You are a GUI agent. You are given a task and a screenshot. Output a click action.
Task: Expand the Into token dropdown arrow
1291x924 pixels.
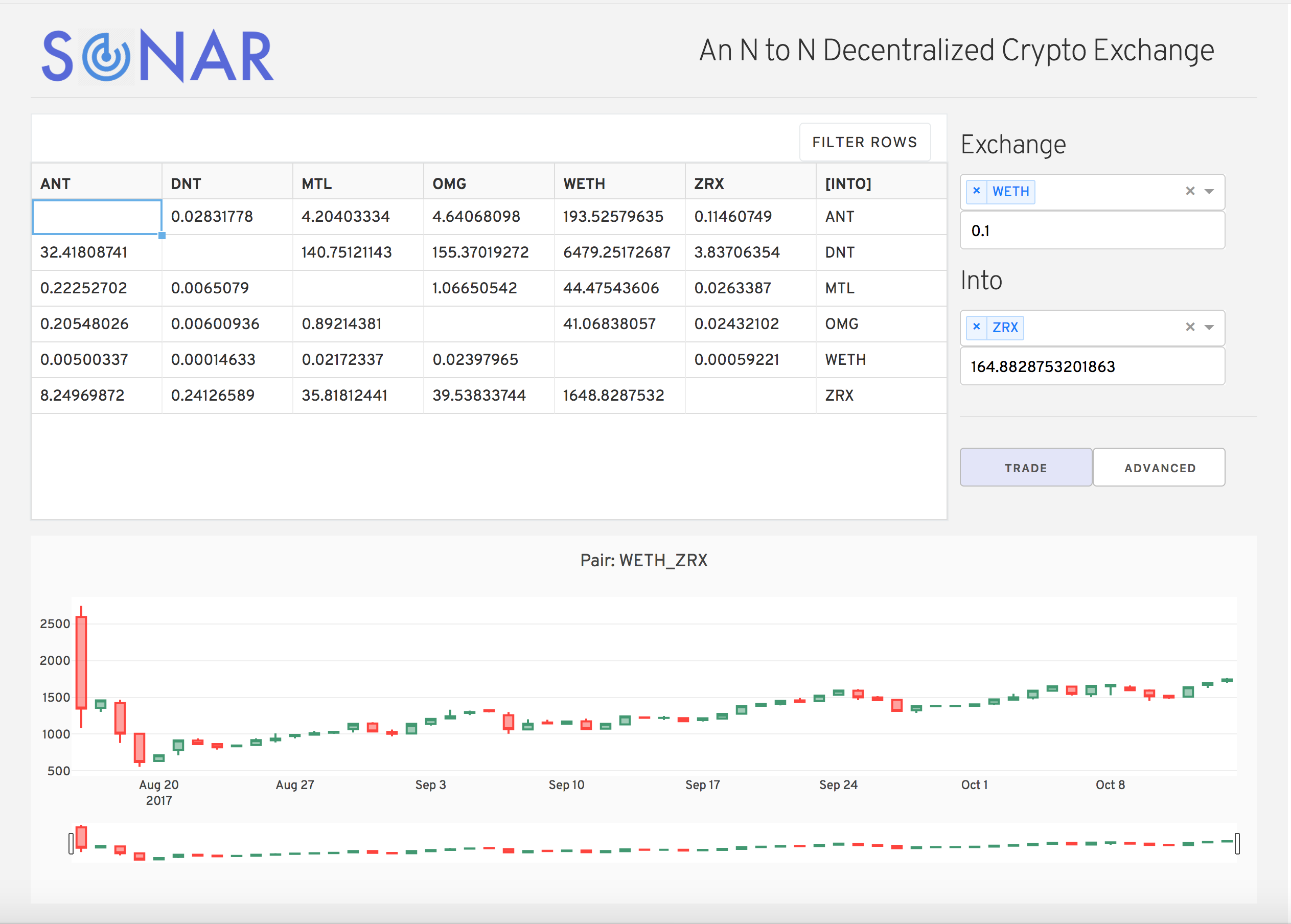coord(1210,328)
